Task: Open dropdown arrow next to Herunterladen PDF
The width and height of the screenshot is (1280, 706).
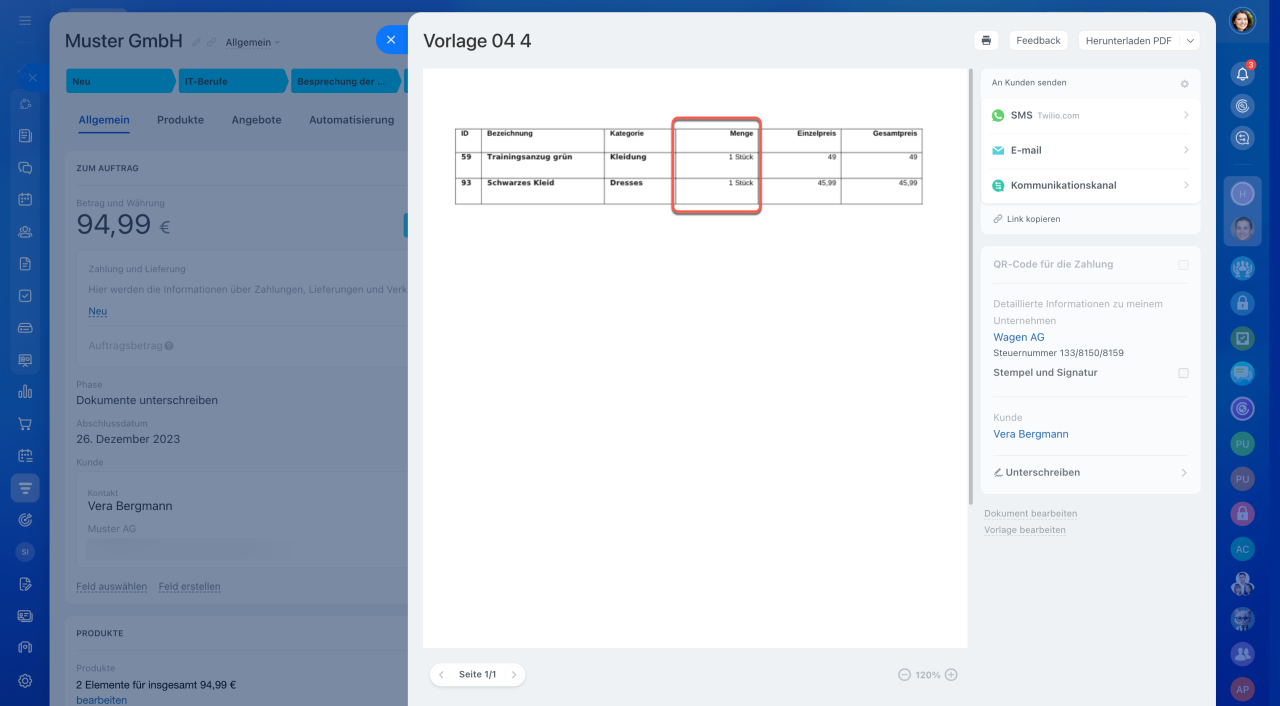Action: [x=1190, y=40]
